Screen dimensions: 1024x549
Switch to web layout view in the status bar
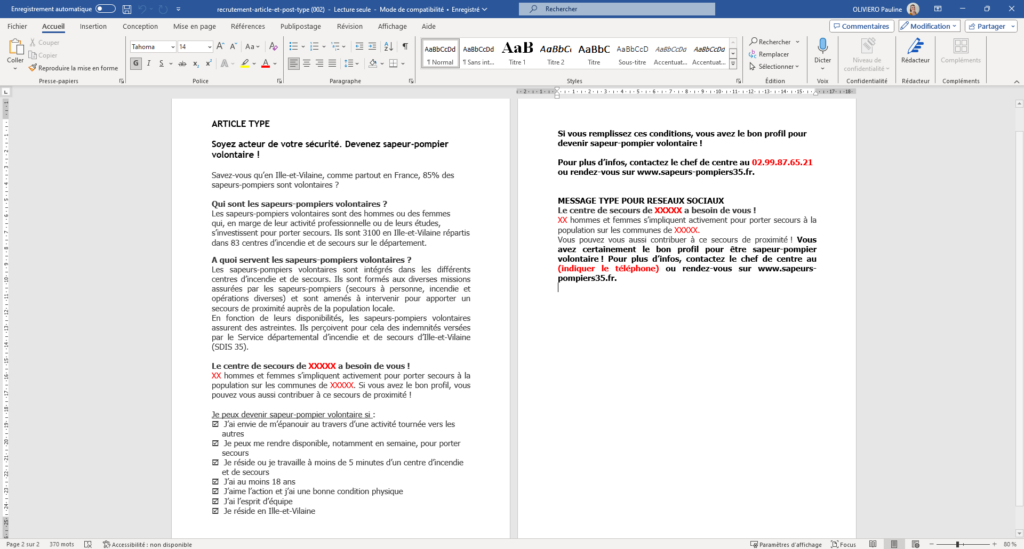pos(915,544)
